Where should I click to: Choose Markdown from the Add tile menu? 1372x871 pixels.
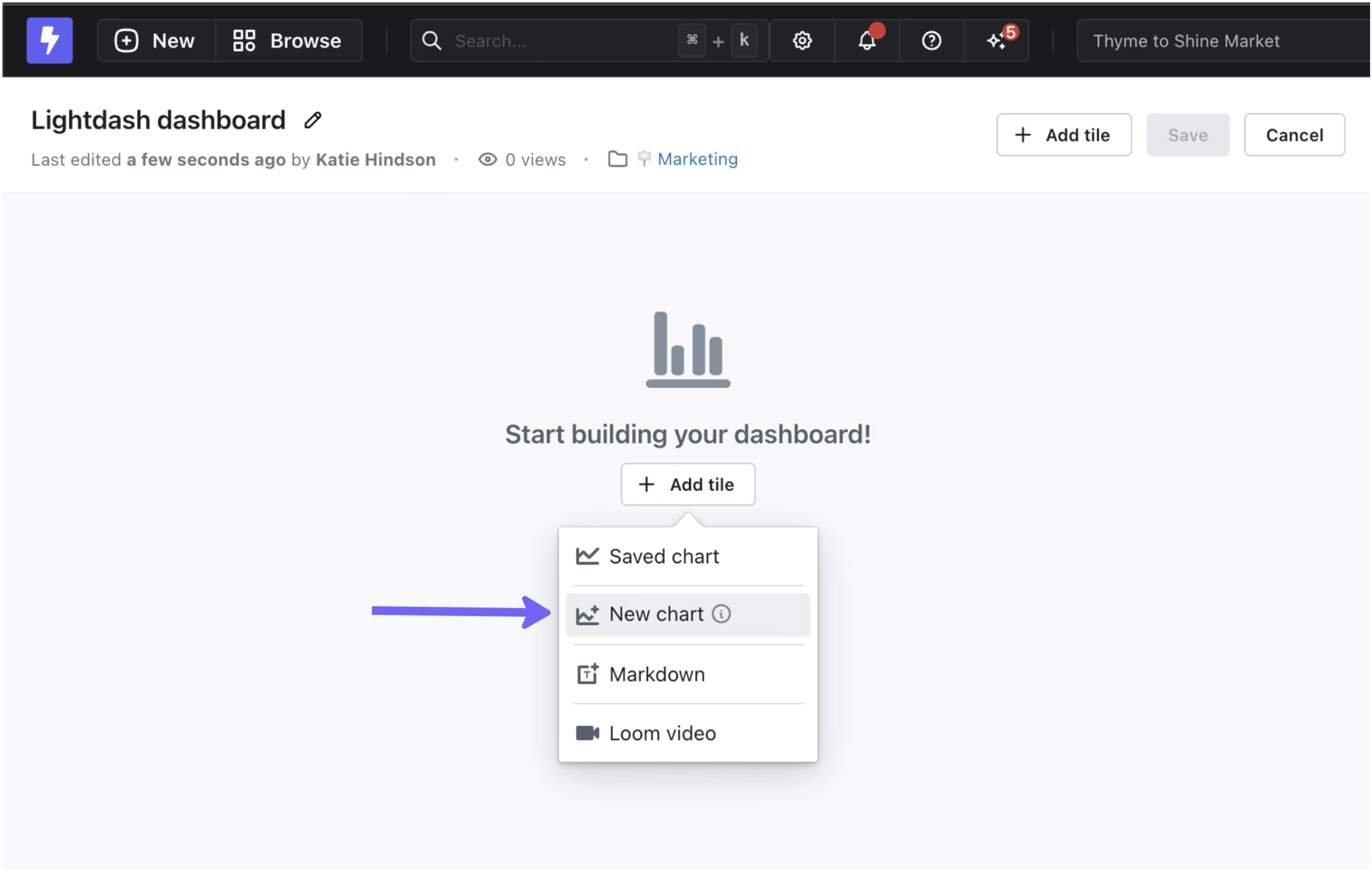click(656, 674)
